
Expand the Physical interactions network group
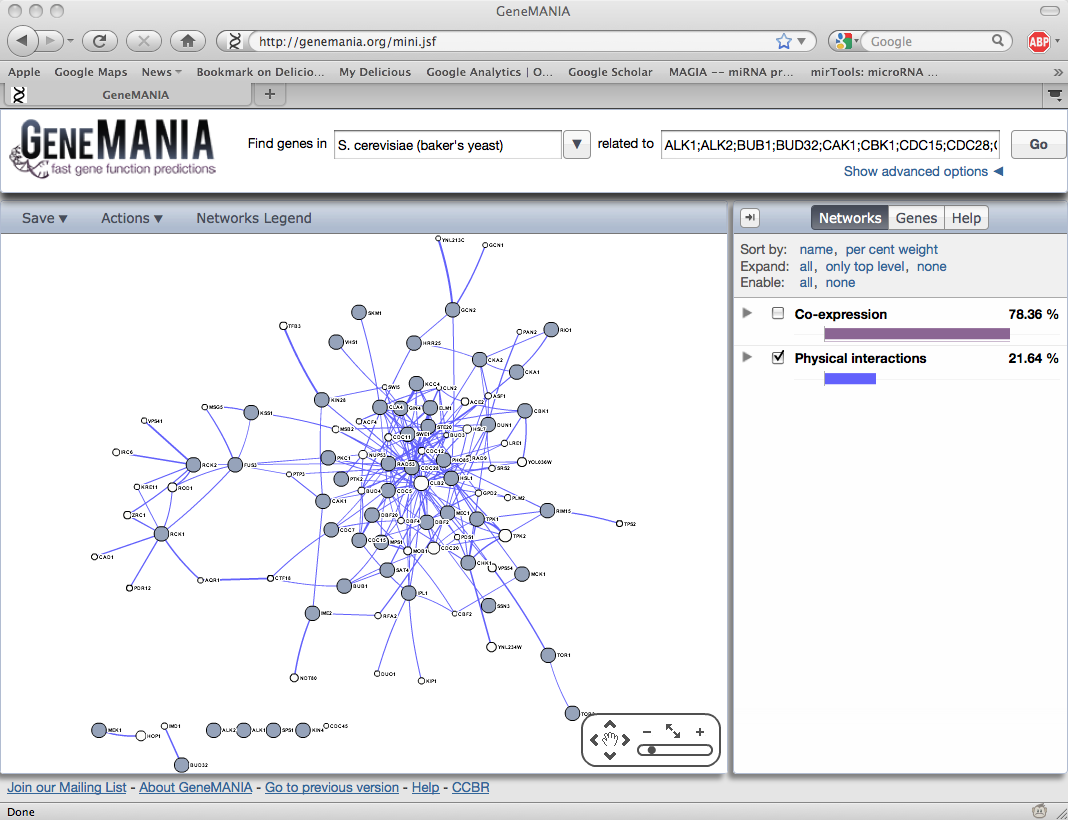click(x=747, y=358)
